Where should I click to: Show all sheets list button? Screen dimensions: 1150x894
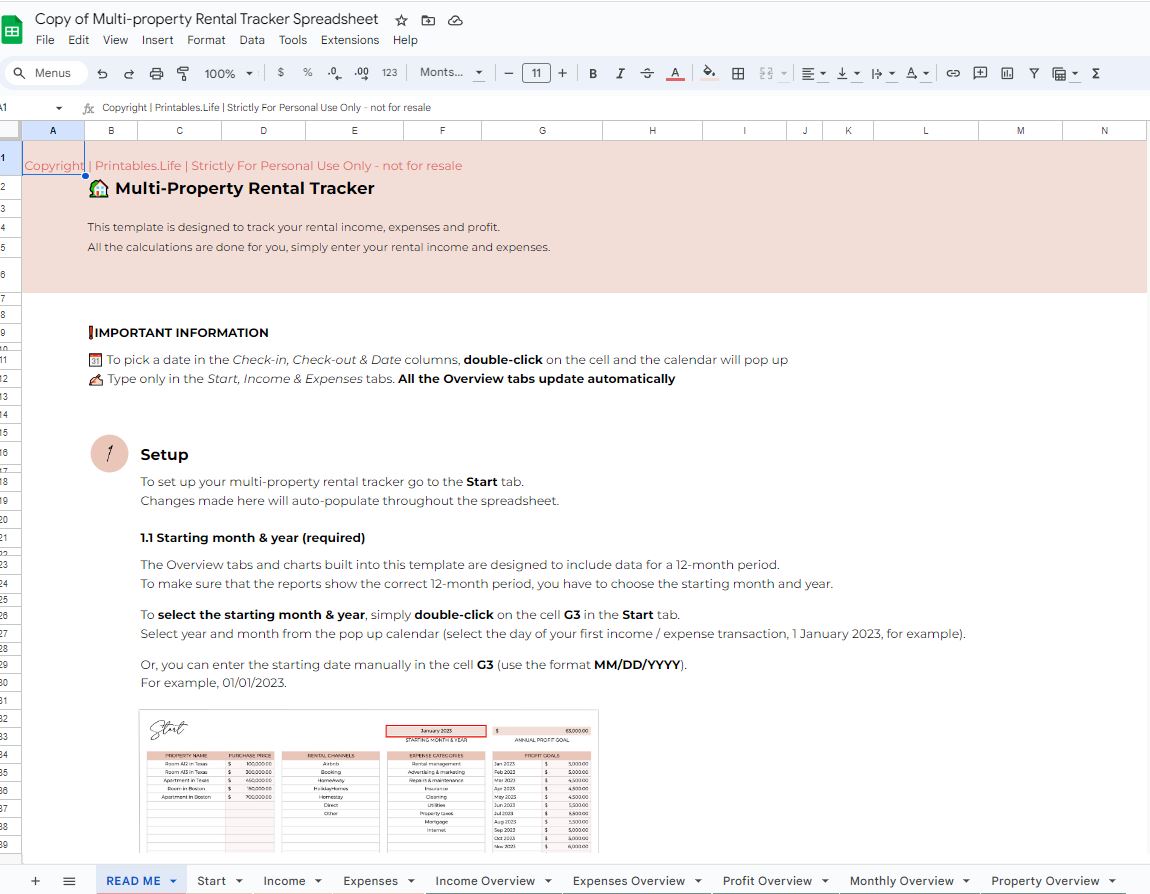click(x=69, y=881)
